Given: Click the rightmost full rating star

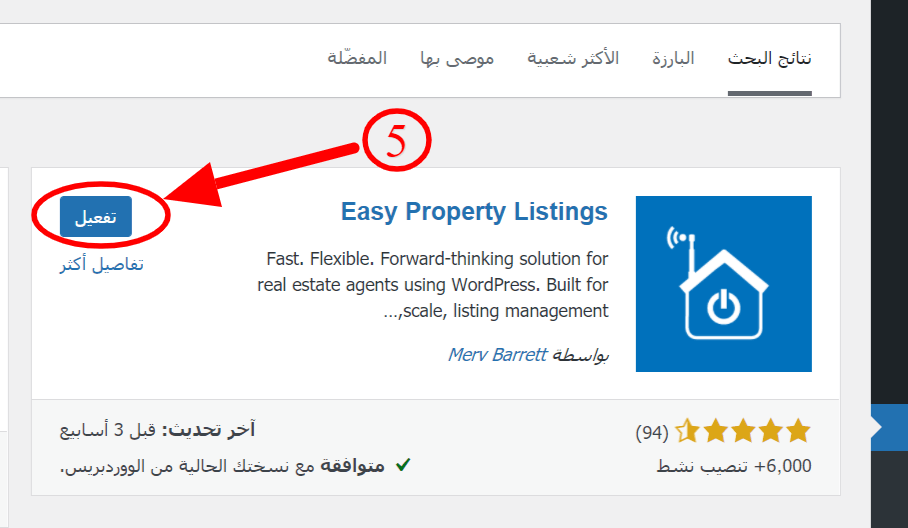Looking at the screenshot, I should (x=798, y=432).
